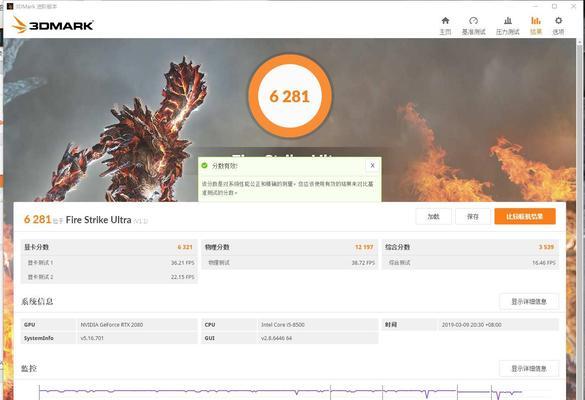This screenshot has width=585, height=400.
Task: Select the combined score value 3 539
Action: (x=546, y=247)
